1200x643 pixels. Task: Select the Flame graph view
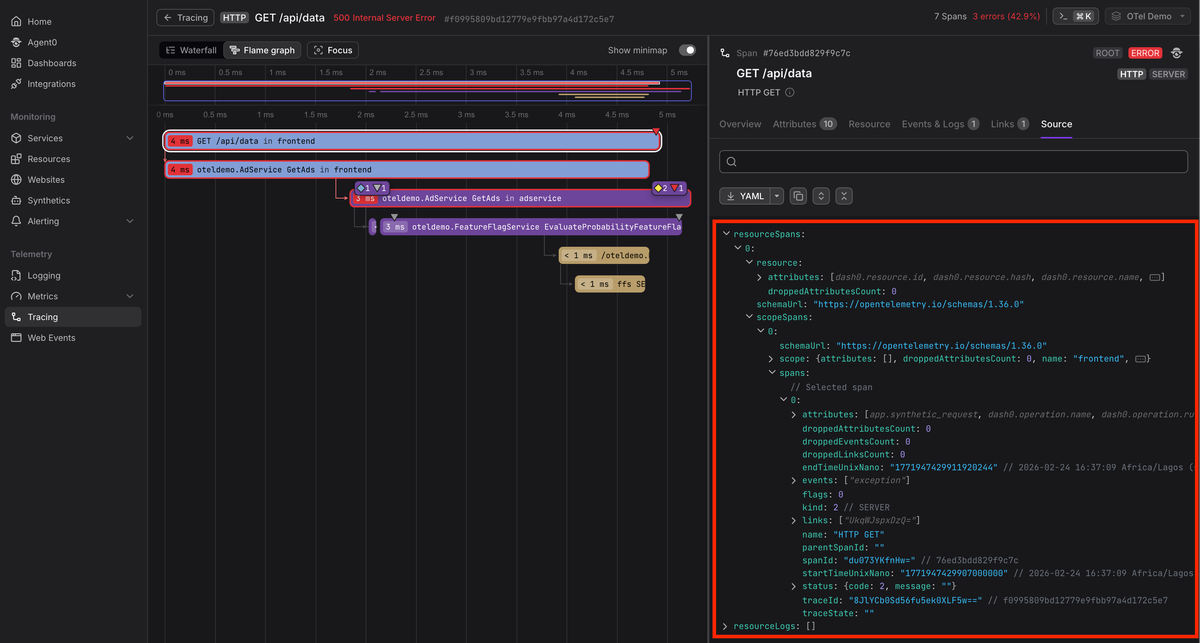[262, 50]
